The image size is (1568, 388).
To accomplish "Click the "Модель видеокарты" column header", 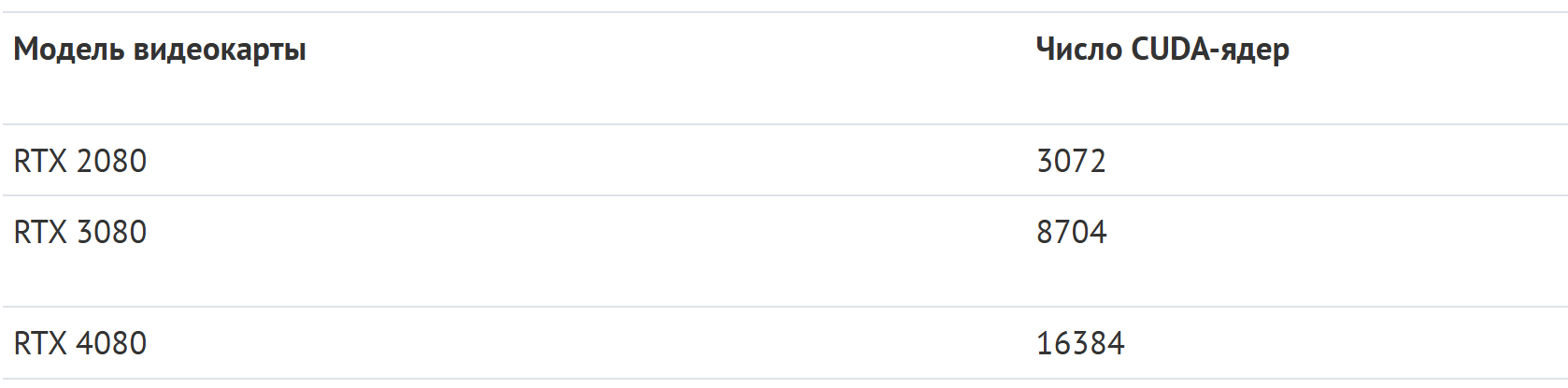I will [160, 50].
